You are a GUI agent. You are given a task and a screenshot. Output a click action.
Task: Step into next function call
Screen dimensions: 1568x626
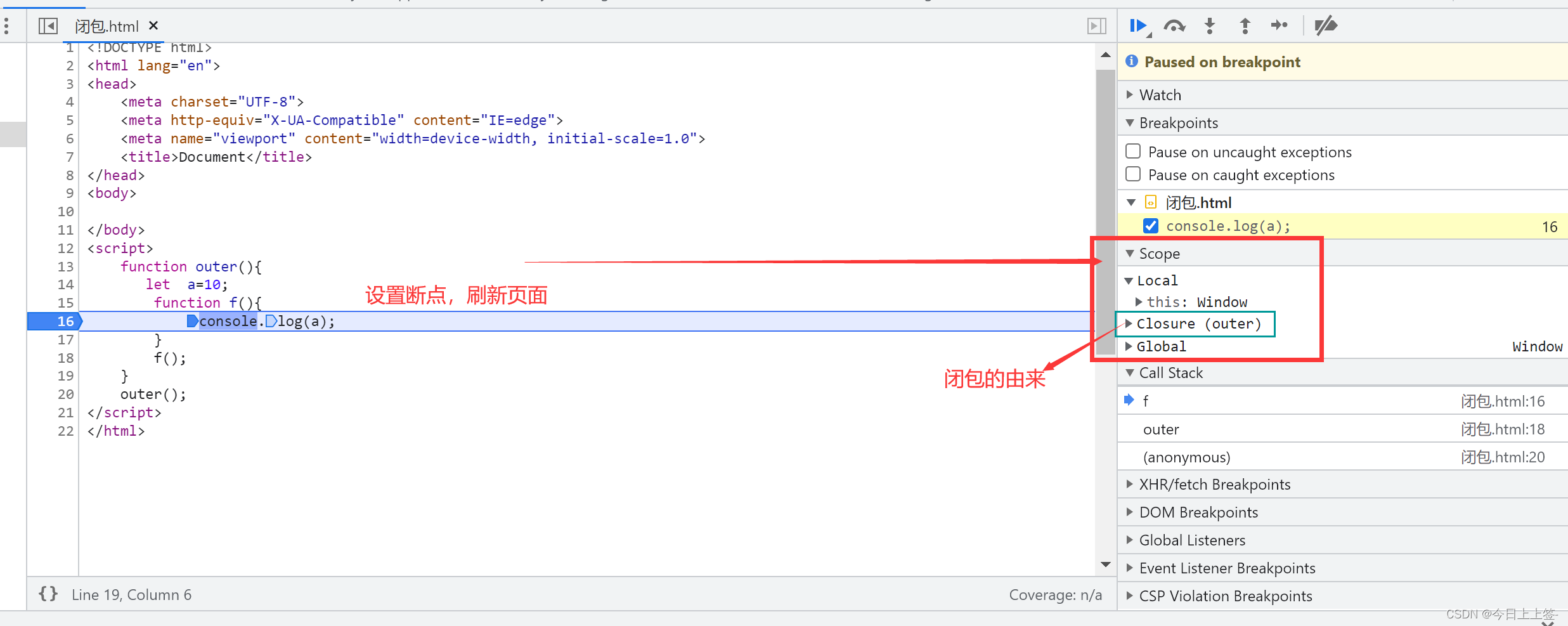click(1210, 26)
